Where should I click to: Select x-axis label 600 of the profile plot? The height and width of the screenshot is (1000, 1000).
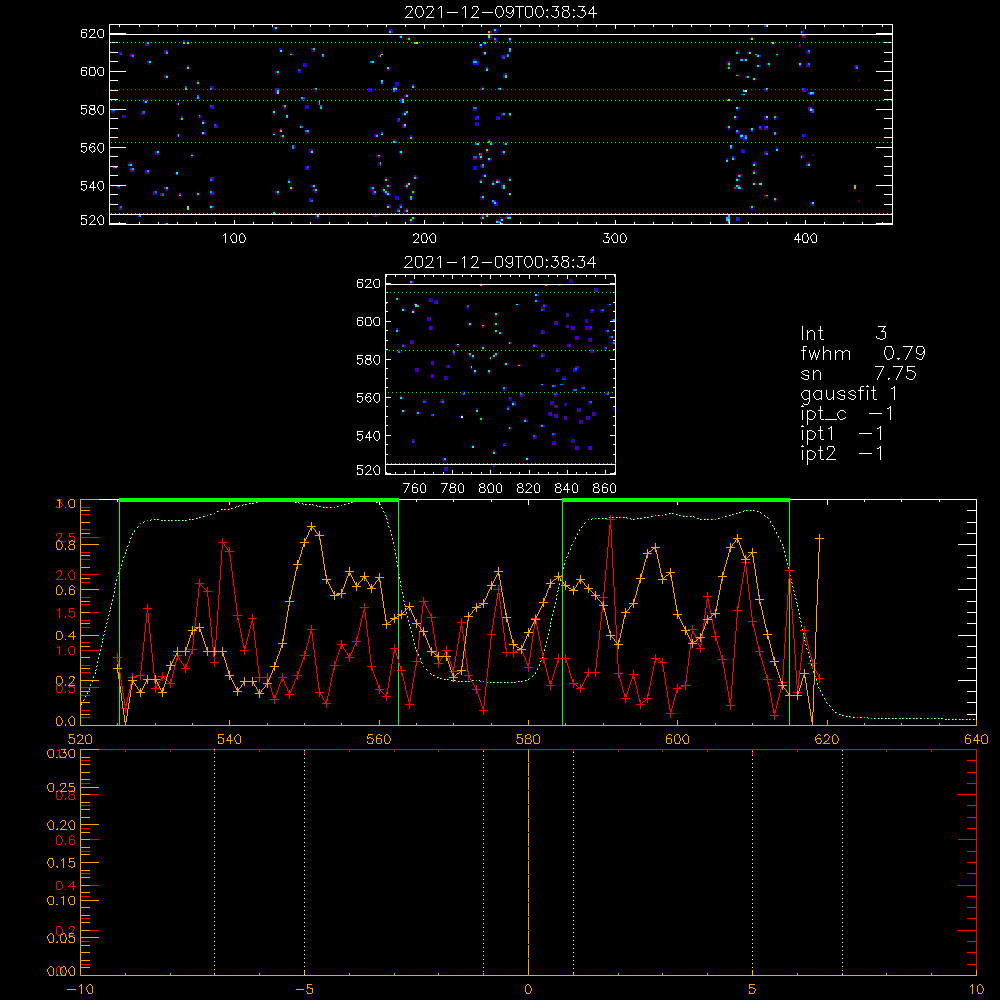pos(677,739)
